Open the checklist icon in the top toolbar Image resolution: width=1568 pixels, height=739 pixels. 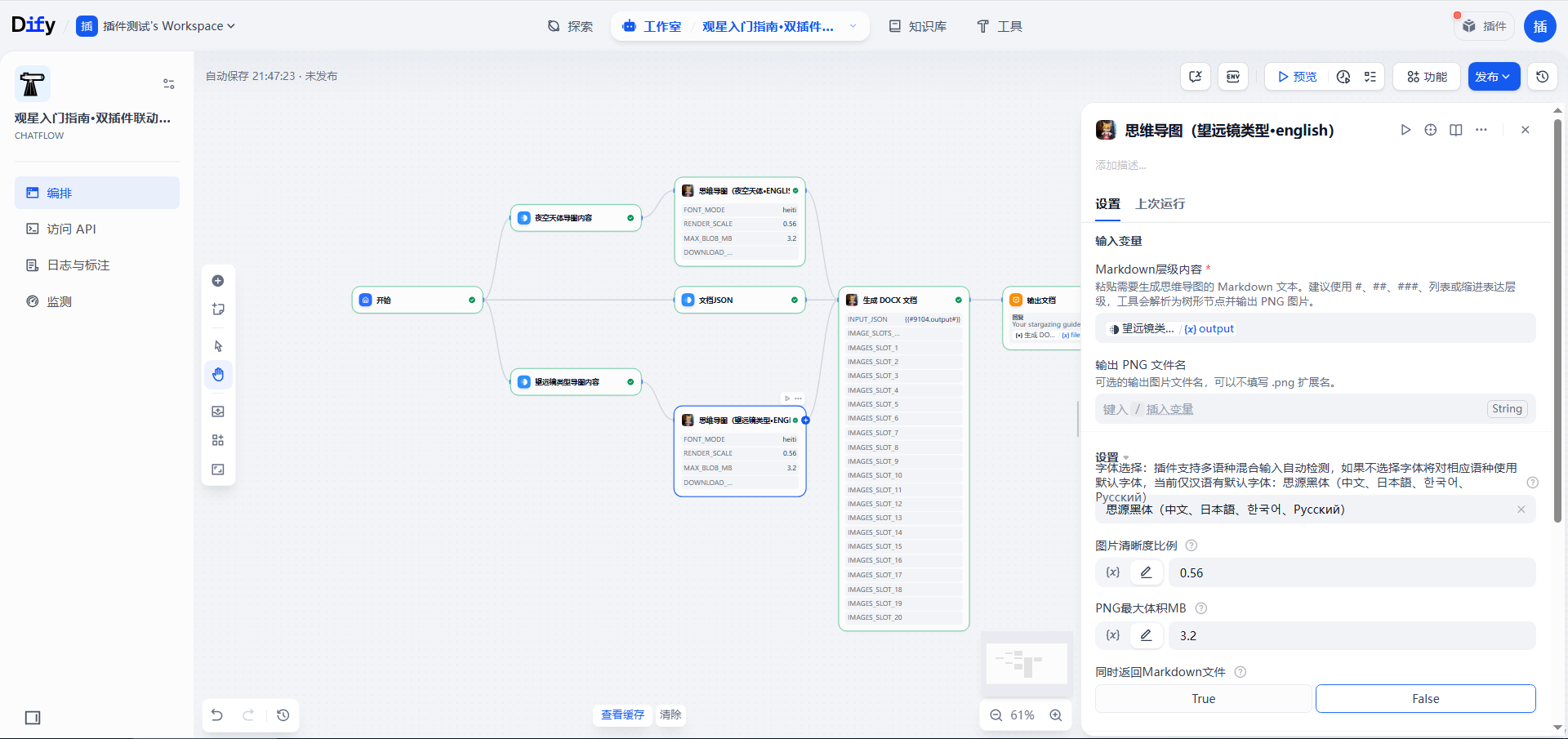(x=1370, y=77)
